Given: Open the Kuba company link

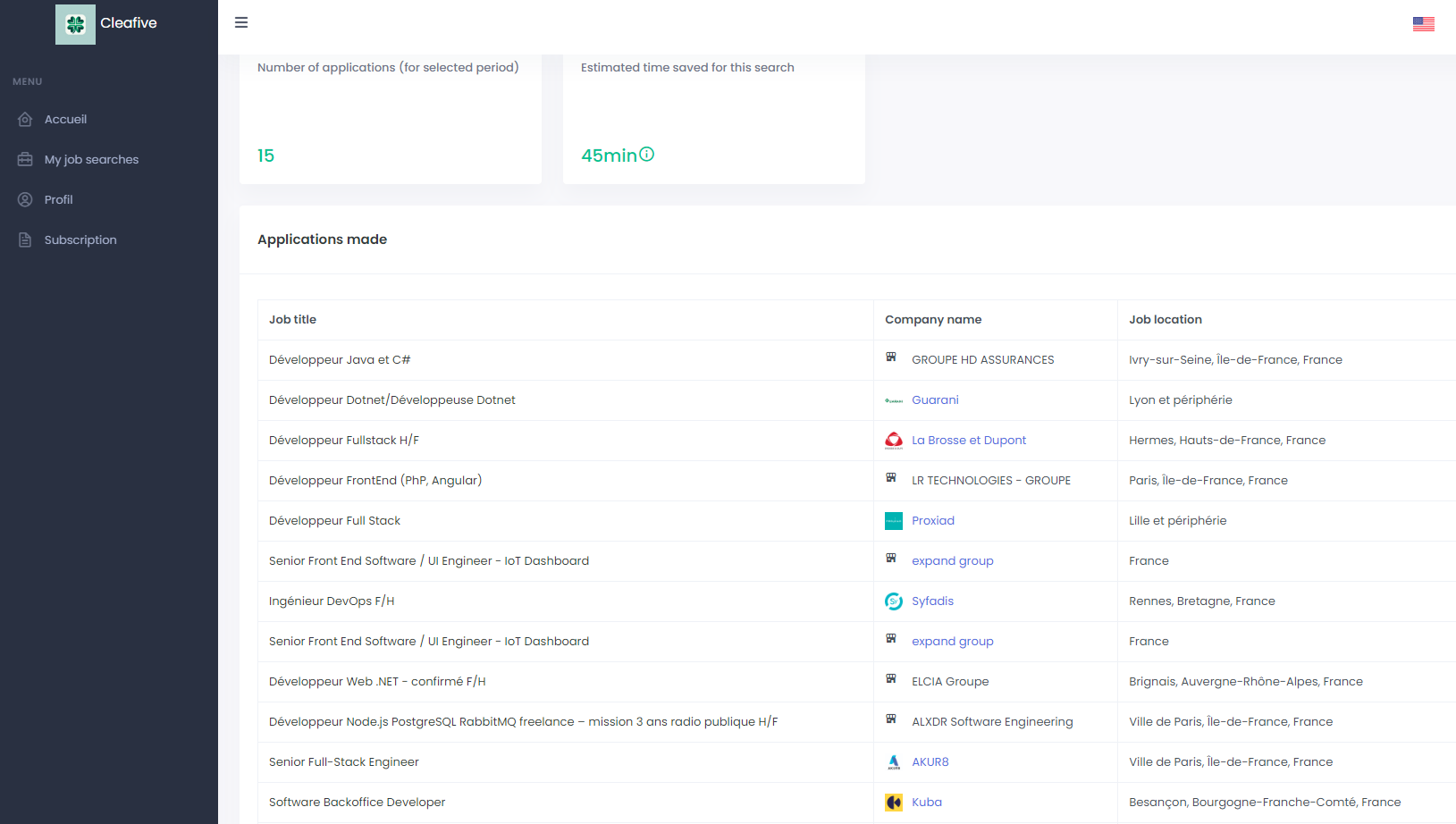Looking at the screenshot, I should (x=927, y=803).
